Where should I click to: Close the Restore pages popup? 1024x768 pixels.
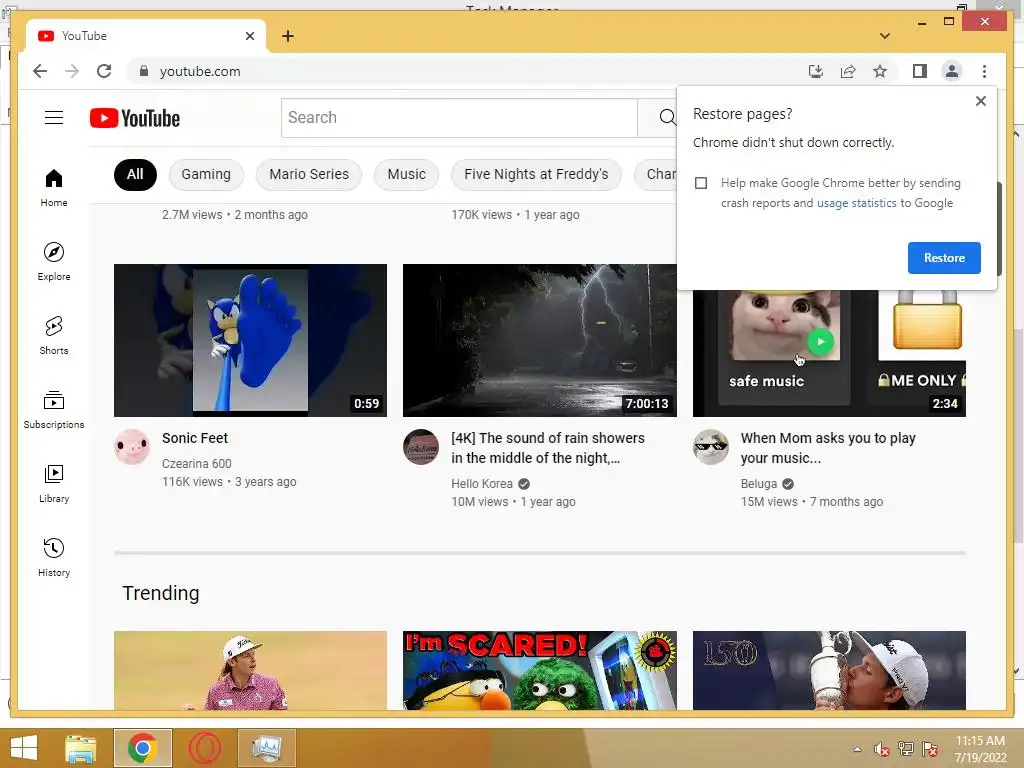980,101
